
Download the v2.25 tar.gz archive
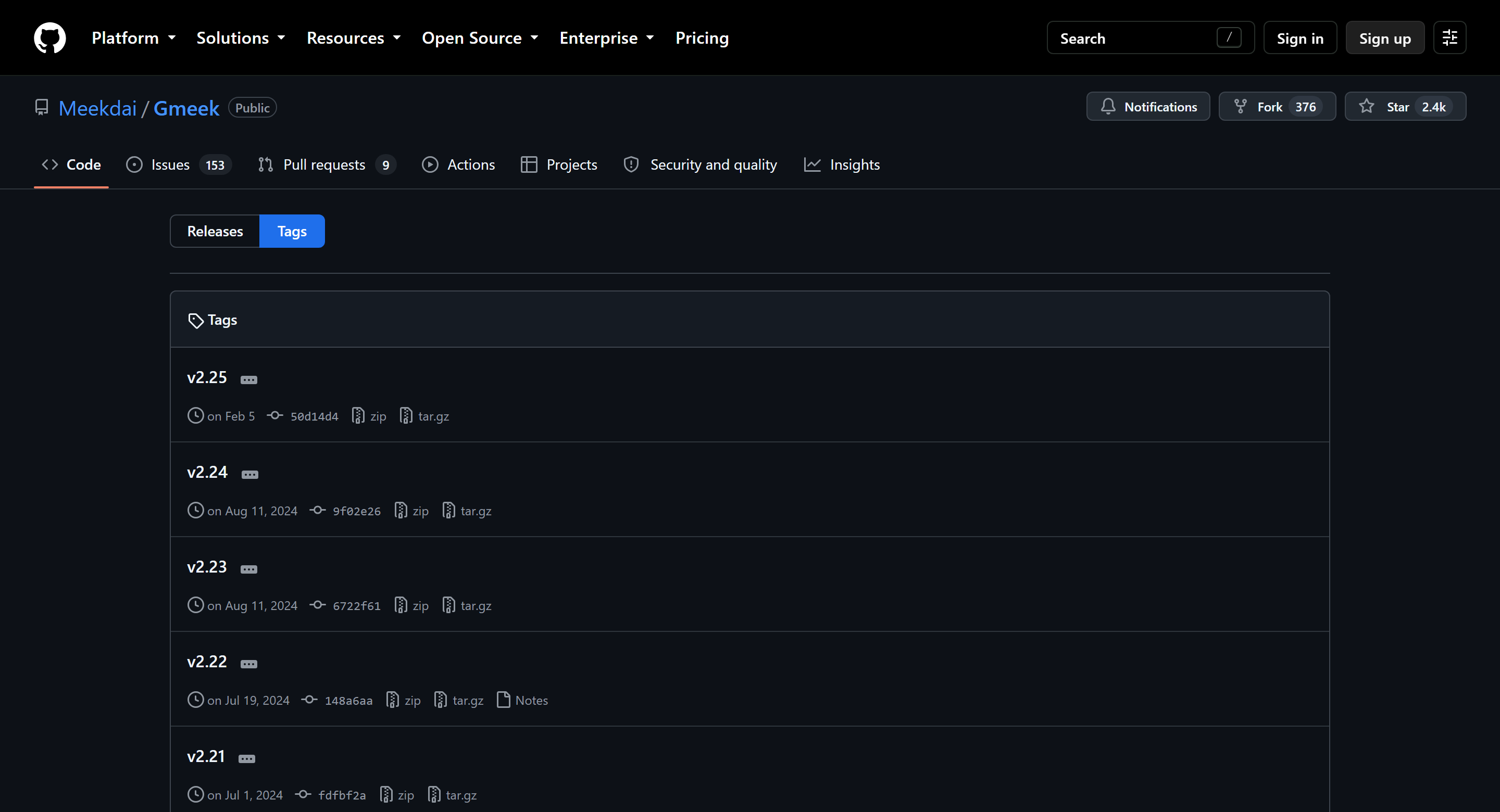(x=424, y=416)
